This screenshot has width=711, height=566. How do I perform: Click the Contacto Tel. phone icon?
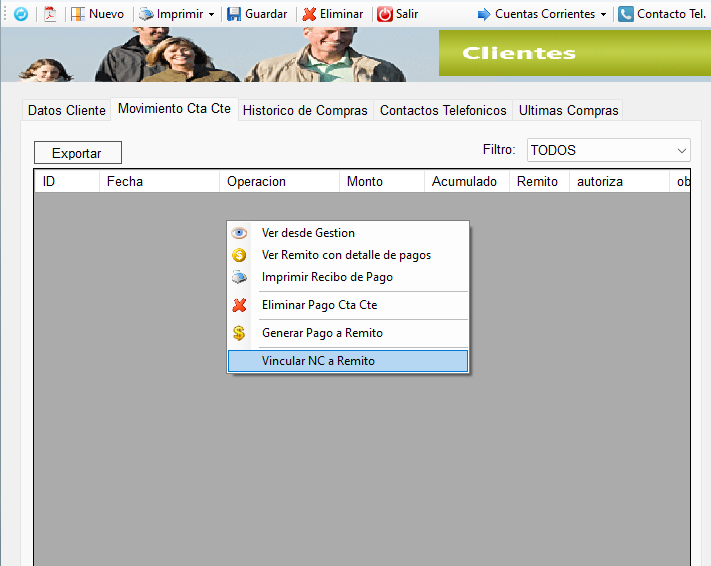click(x=626, y=14)
